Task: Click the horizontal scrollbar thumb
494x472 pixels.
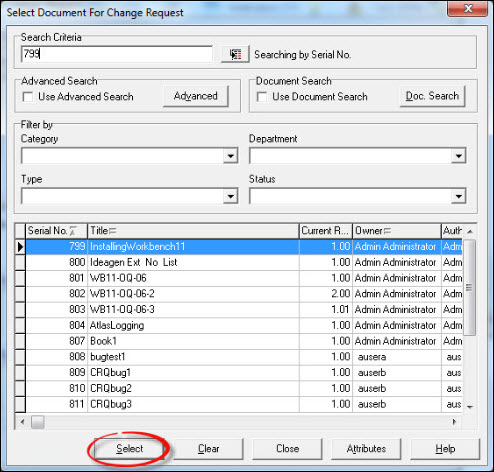Action: (38, 422)
